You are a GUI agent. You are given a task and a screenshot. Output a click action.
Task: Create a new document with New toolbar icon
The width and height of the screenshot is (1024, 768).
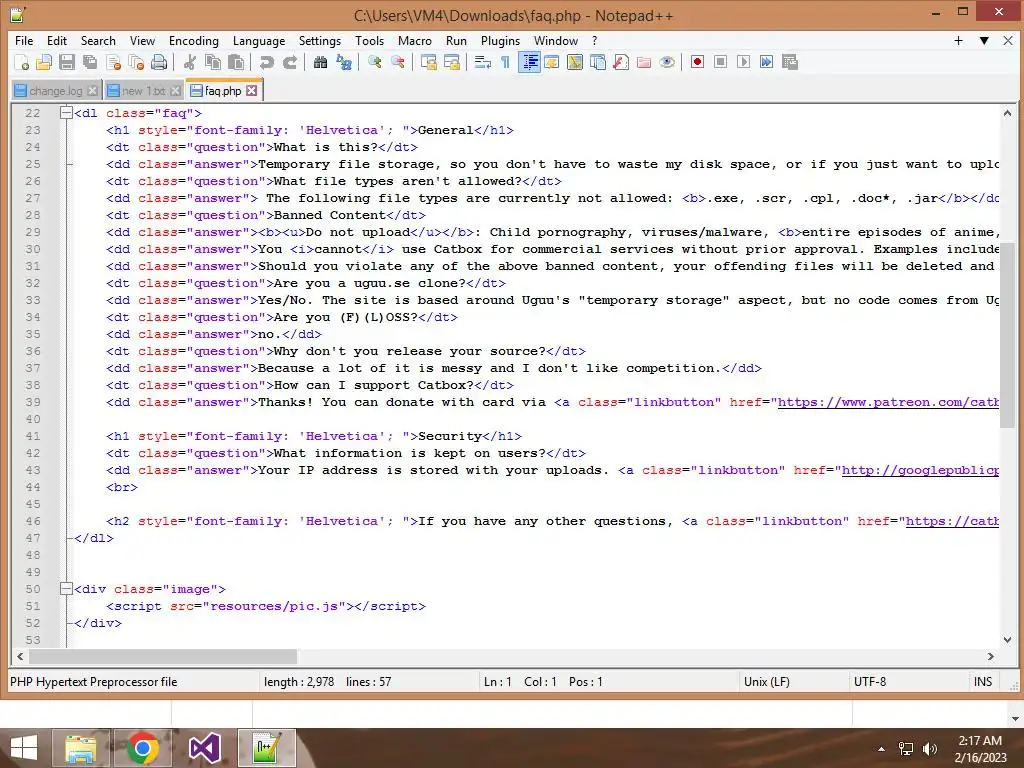22,62
